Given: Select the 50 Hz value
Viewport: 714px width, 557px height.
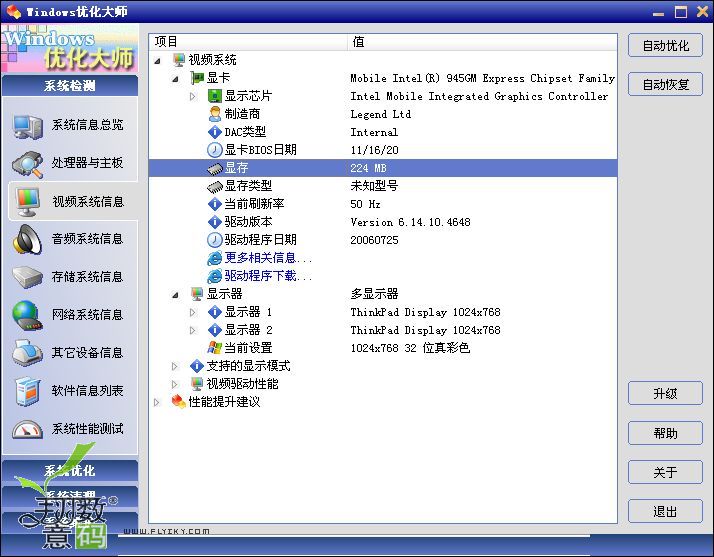Looking at the screenshot, I should click(365, 204).
